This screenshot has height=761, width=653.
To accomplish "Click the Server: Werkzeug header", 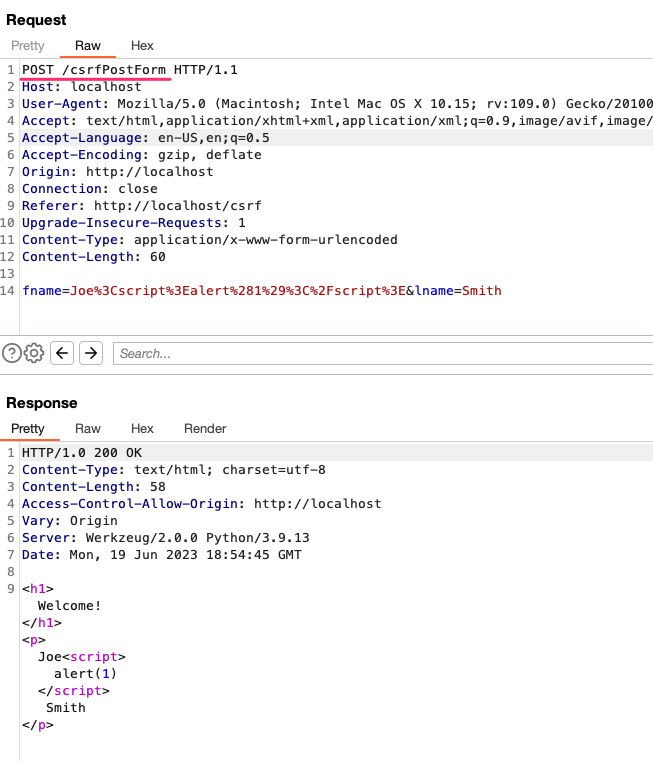I will (x=166, y=538).
